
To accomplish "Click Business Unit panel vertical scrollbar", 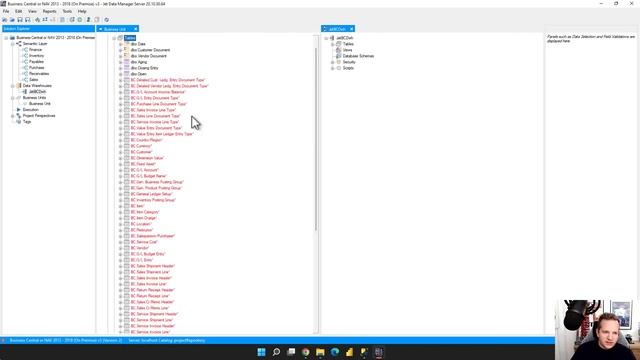I will tap(316, 139).
